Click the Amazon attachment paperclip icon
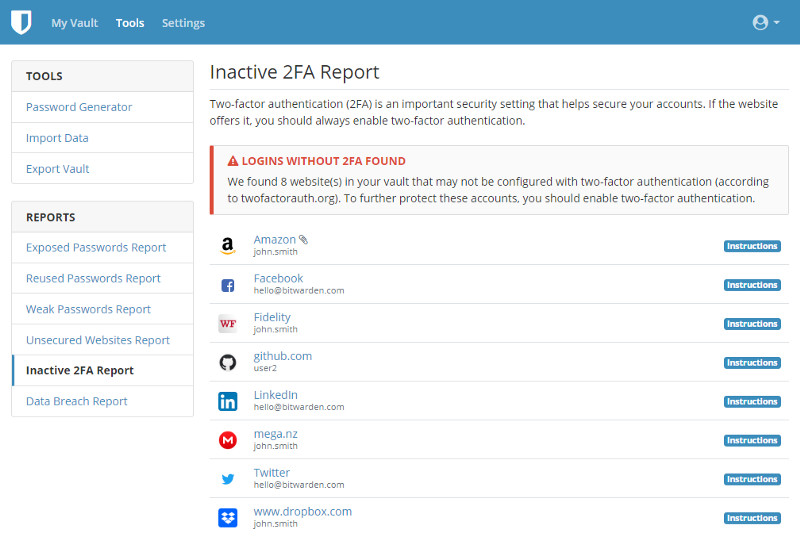Image resolution: width=800 pixels, height=540 pixels. click(304, 240)
